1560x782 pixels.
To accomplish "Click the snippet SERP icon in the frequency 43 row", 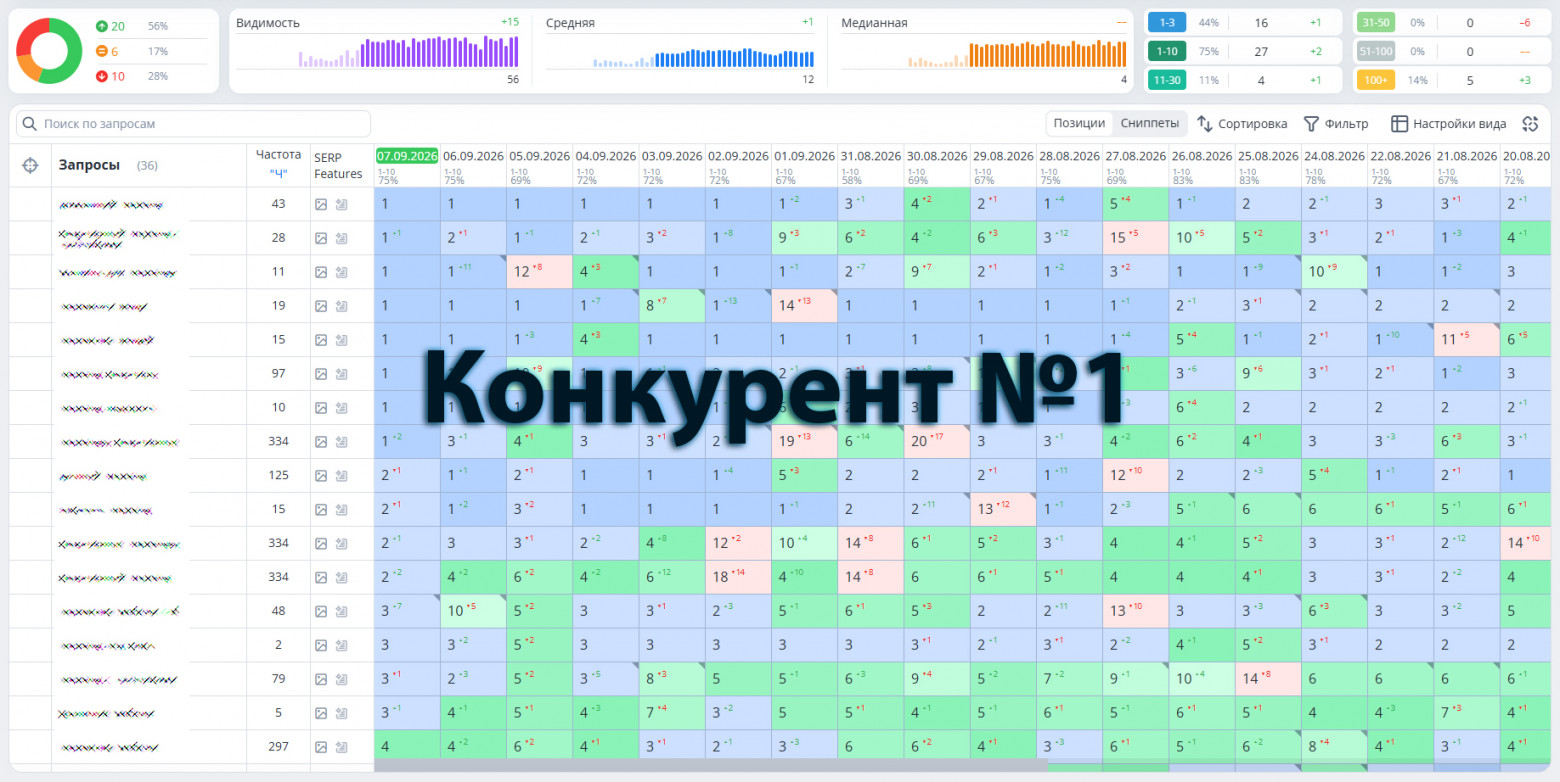I will (341, 204).
